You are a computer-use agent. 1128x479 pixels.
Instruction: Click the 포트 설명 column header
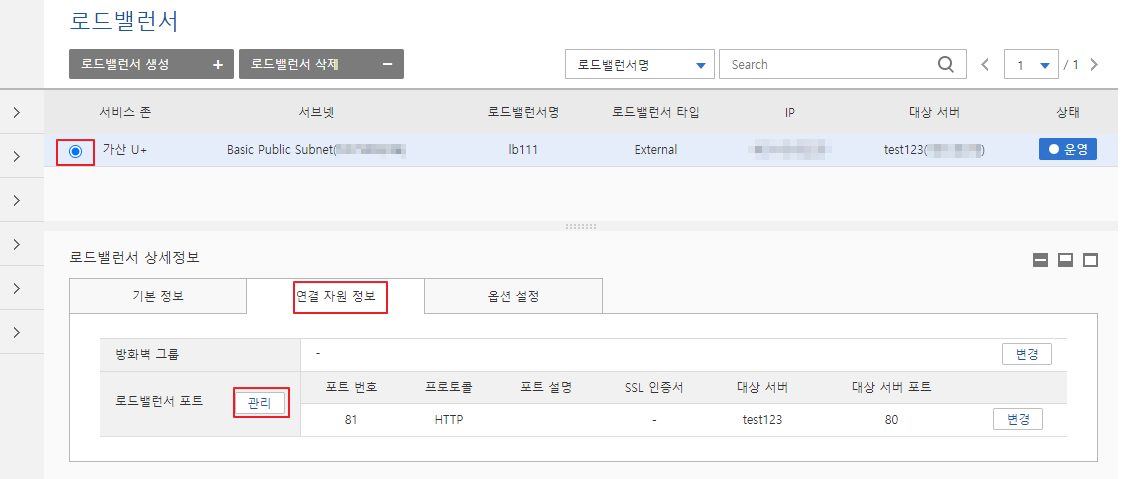(545, 387)
